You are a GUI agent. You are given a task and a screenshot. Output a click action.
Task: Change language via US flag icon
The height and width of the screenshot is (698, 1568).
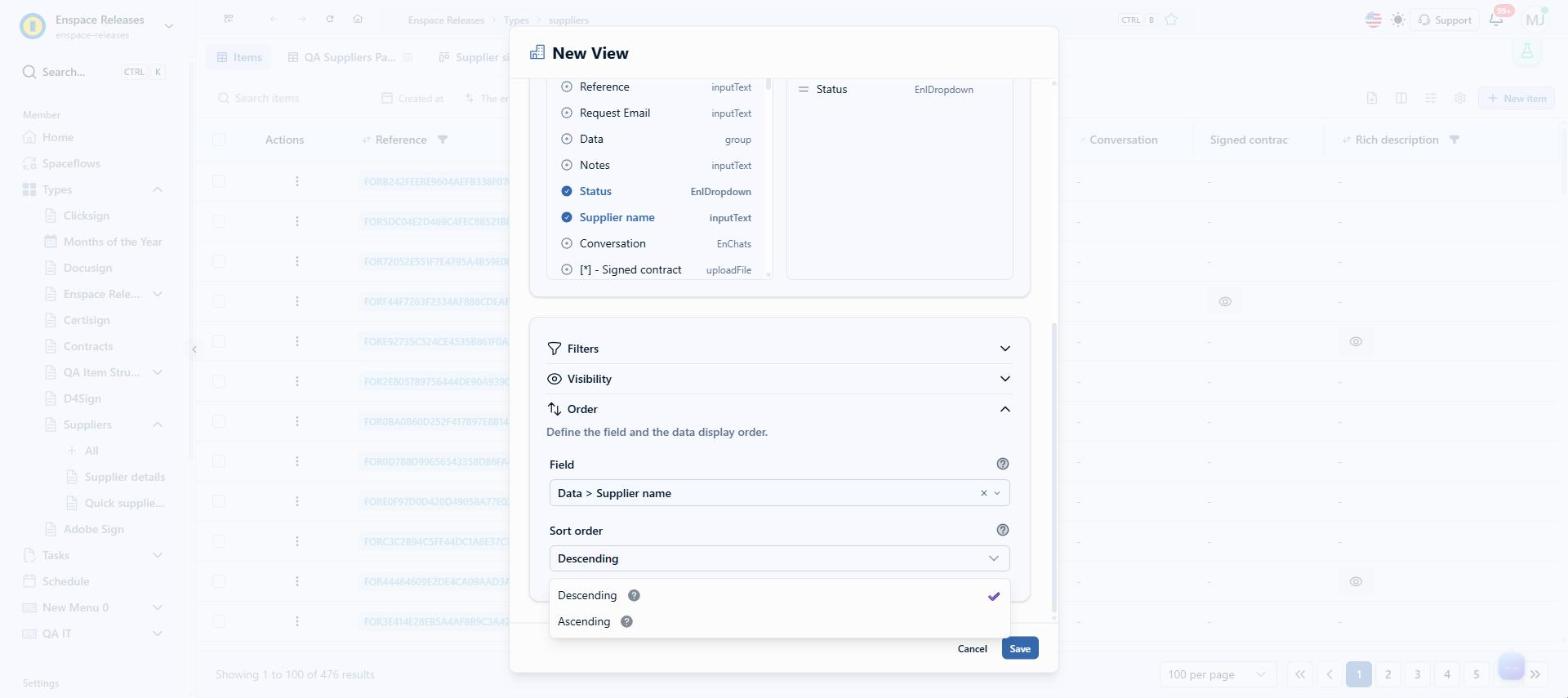pyautogui.click(x=1373, y=20)
